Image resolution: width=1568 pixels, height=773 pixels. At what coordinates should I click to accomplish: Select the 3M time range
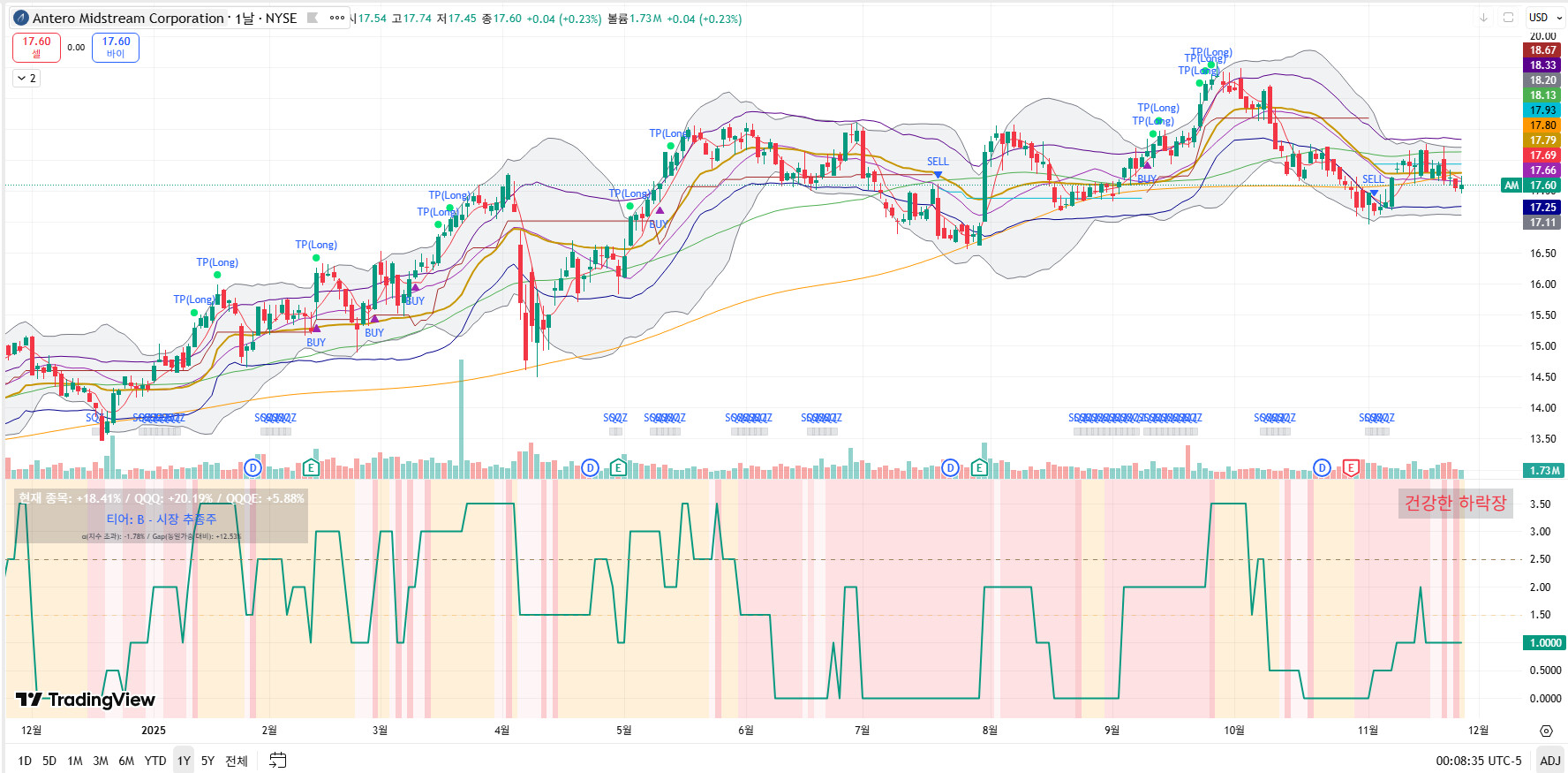101,761
